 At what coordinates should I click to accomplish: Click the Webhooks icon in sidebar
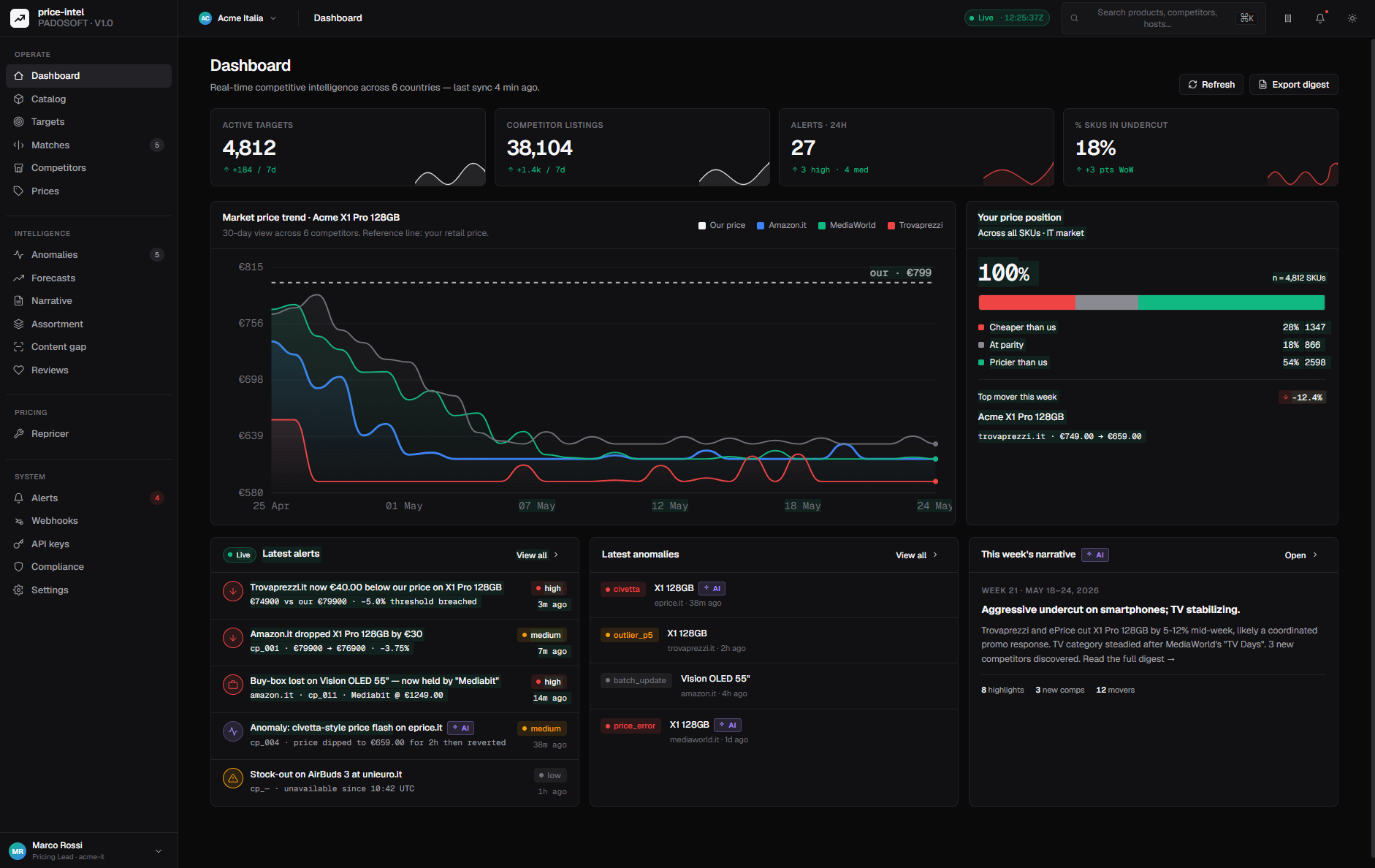coord(19,521)
